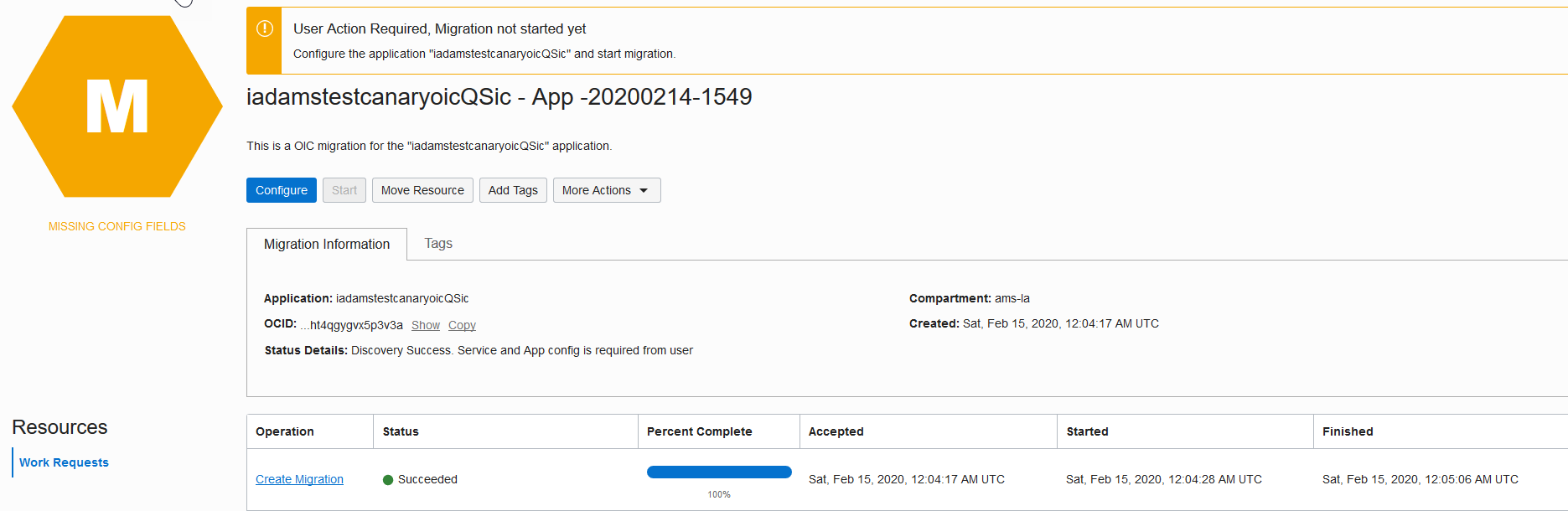This screenshot has width=1568, height=511.
Task: Click the Configure button
Action: tap(282, 190)
